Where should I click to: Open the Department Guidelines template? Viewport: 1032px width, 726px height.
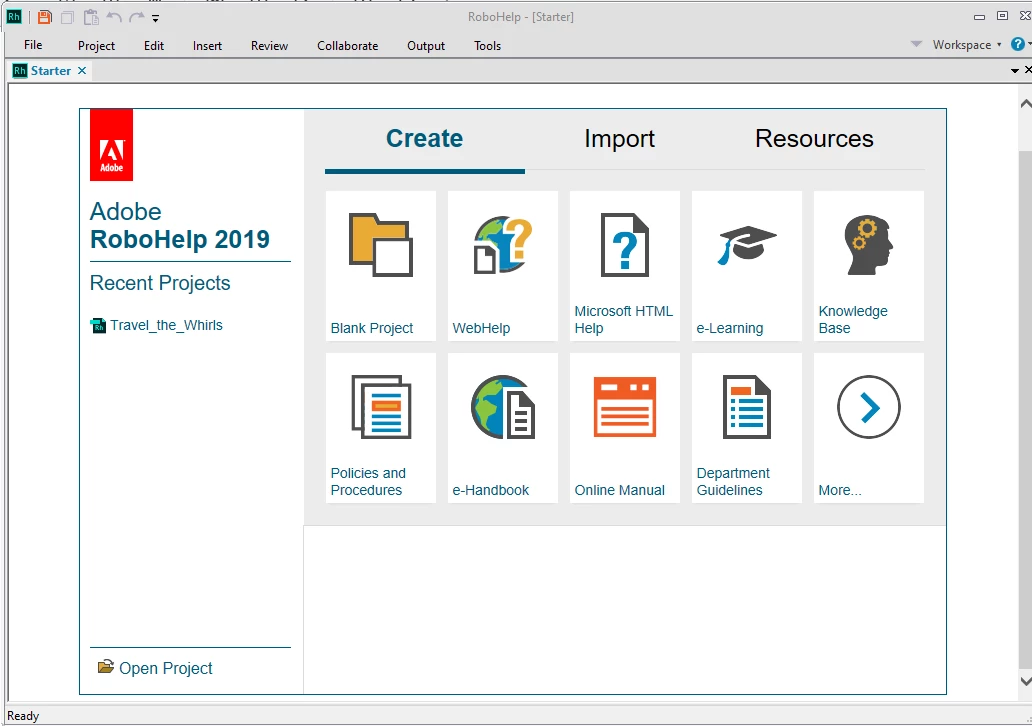click(747, 428)
